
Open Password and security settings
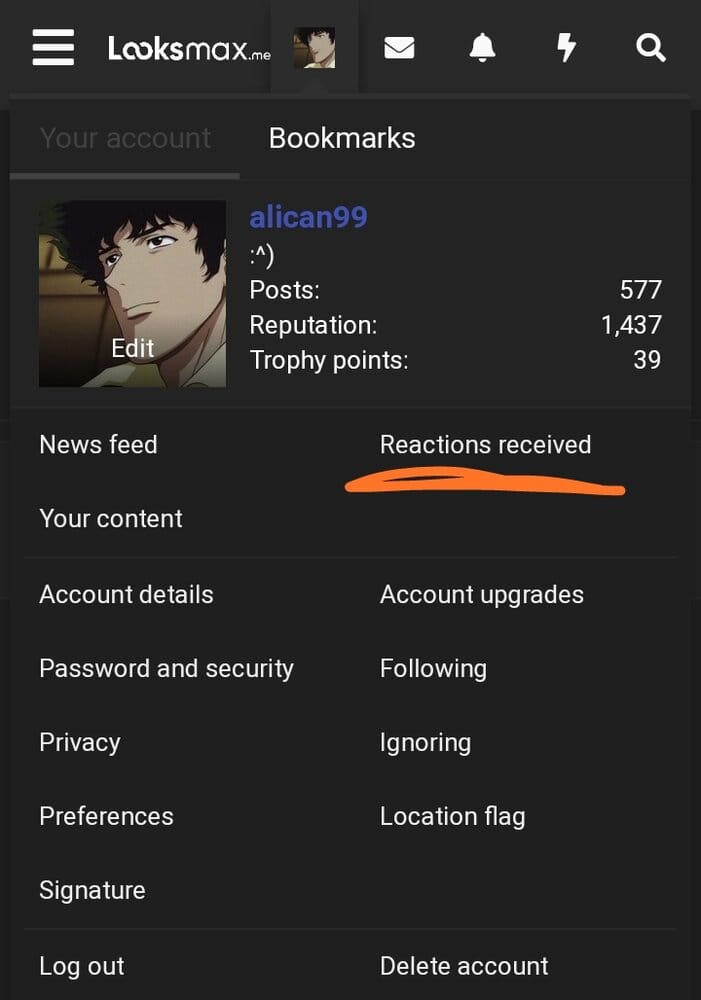pos(166,668)
